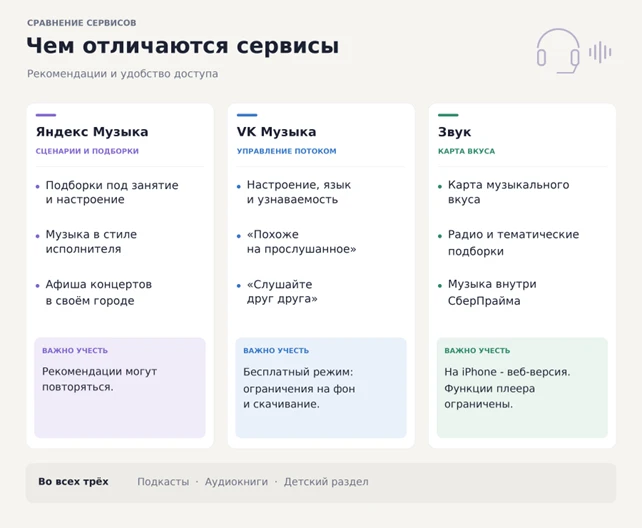642x528 pixels.
Task: Click the 'КАРТА ВКУСА' tag
Action: click(466, 151)
